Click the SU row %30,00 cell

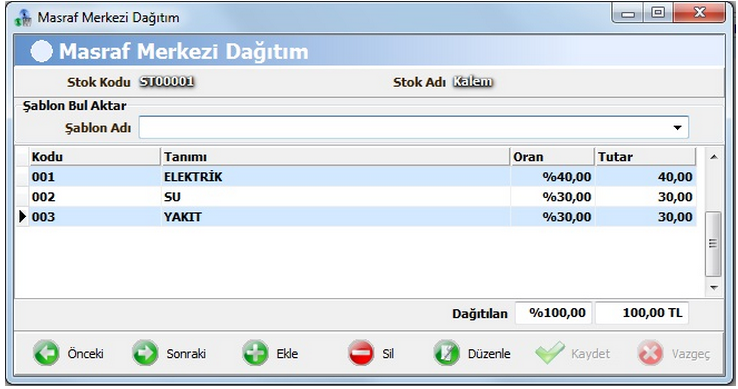click(x=553, y=197)
